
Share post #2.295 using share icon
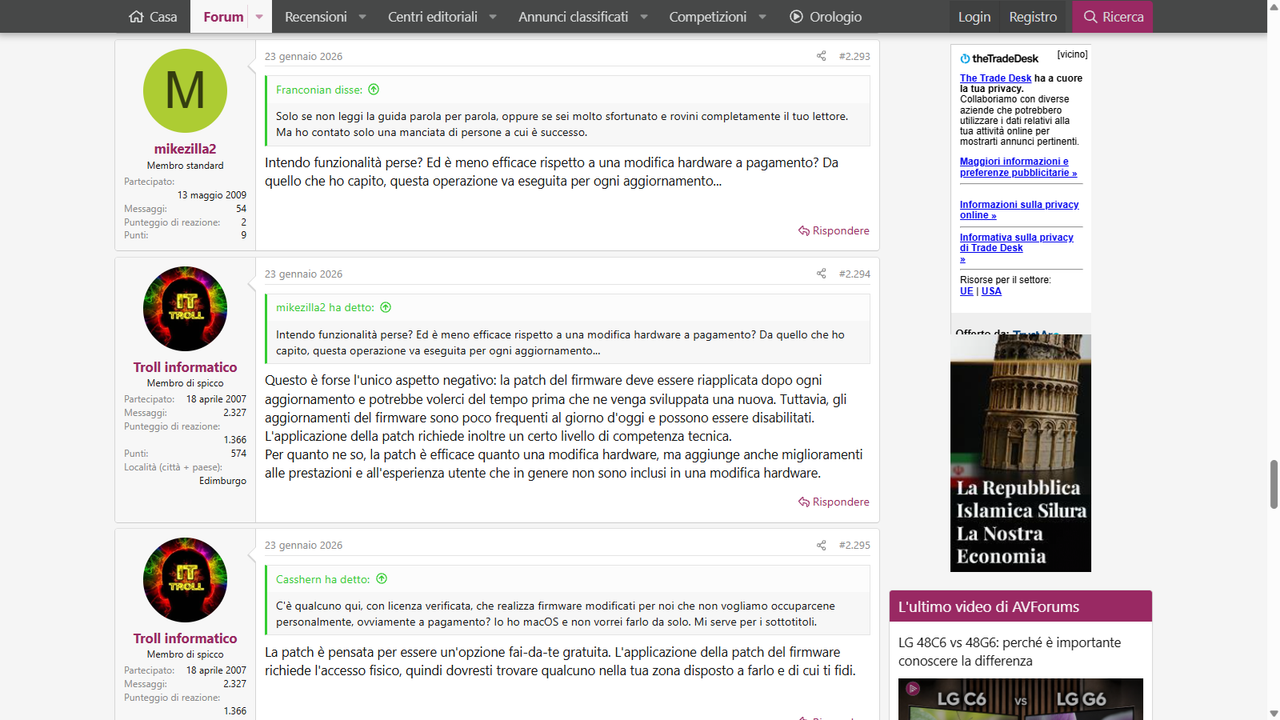coord(821,546)
